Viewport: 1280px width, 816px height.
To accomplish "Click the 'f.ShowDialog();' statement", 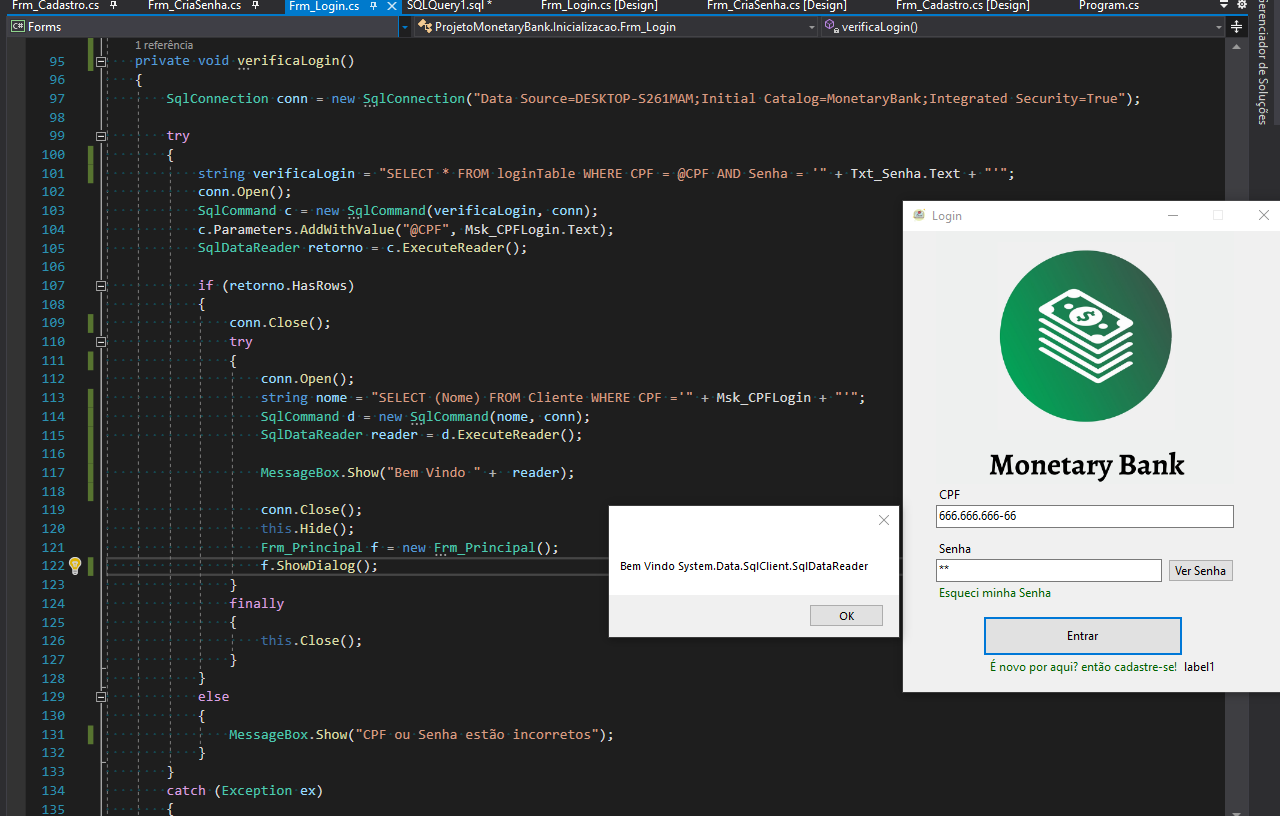I will coord(320,566).
